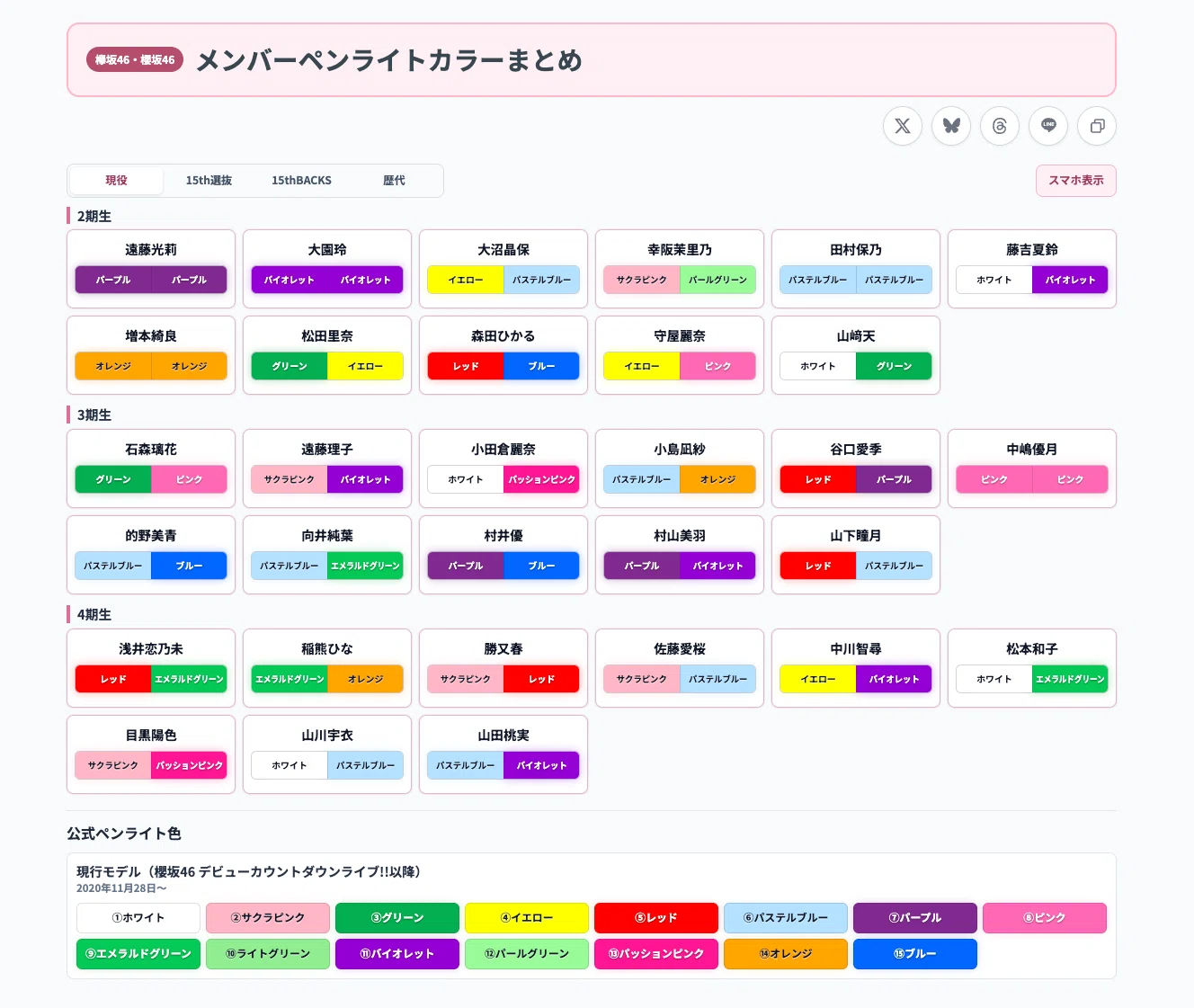This screenshot has width=1194, height=1008.
Task: Select the 現役 tab
Action: (x=116, y=181)
